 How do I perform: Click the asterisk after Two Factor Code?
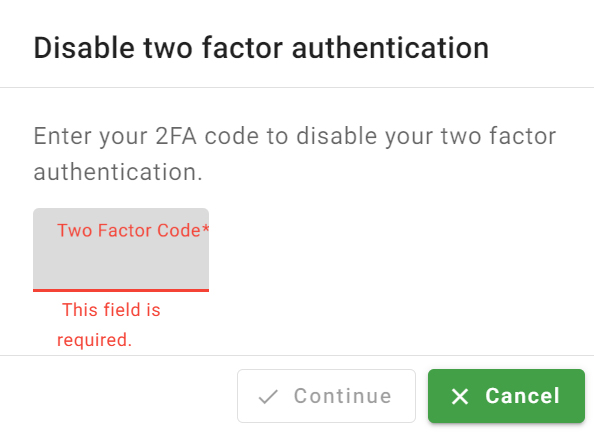(205, 228)
